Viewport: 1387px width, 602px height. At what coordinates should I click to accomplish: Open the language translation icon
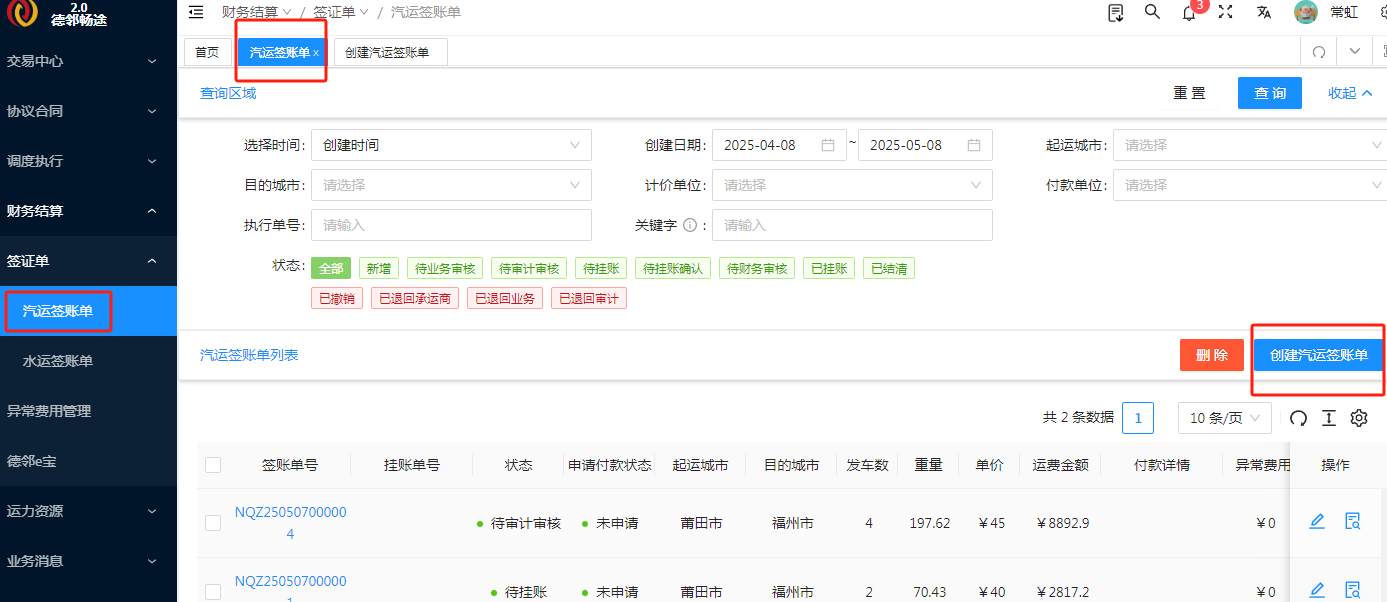(1264, 12)
